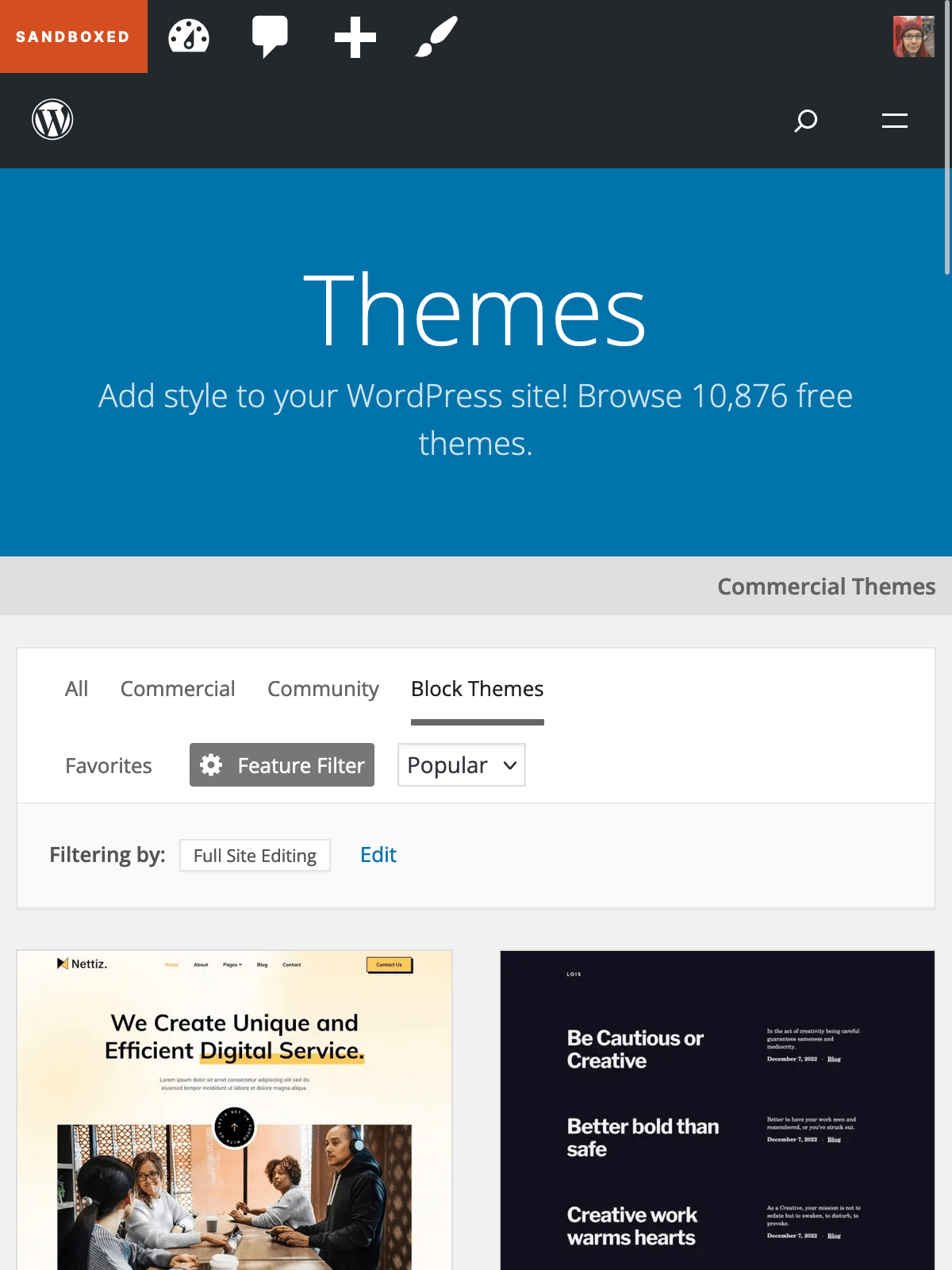Click the SANDBOXED badge
Screen dimensions: 952x1270
click(73, 37)
